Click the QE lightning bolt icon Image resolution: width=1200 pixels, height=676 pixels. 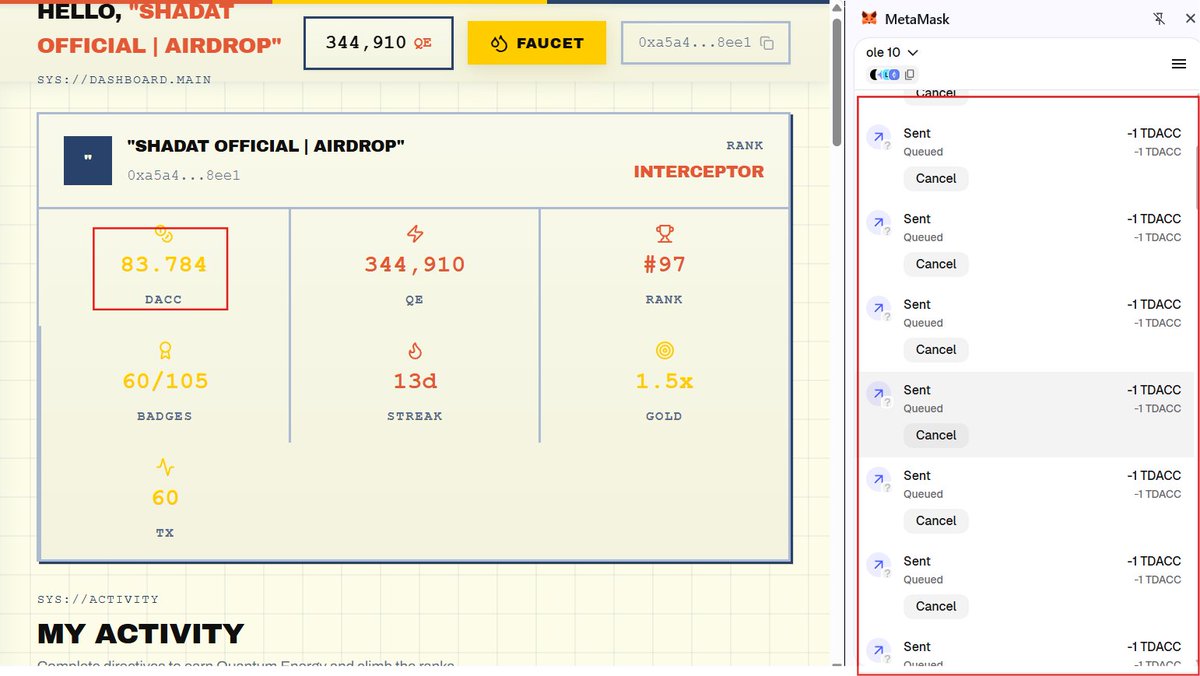click(x=415, y=234)
